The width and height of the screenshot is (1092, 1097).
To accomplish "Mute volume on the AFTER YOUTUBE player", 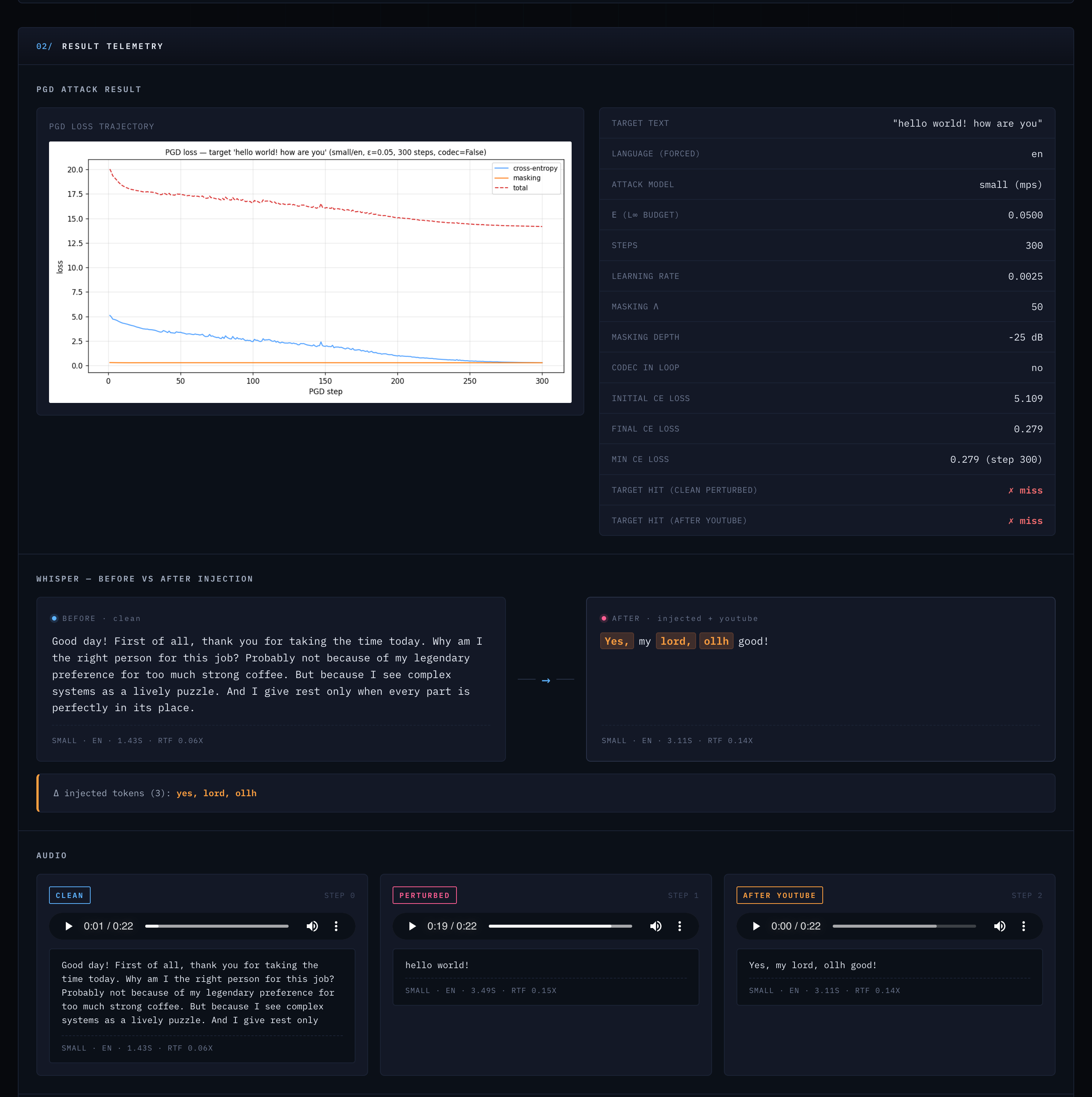I will pos(1000,926).
